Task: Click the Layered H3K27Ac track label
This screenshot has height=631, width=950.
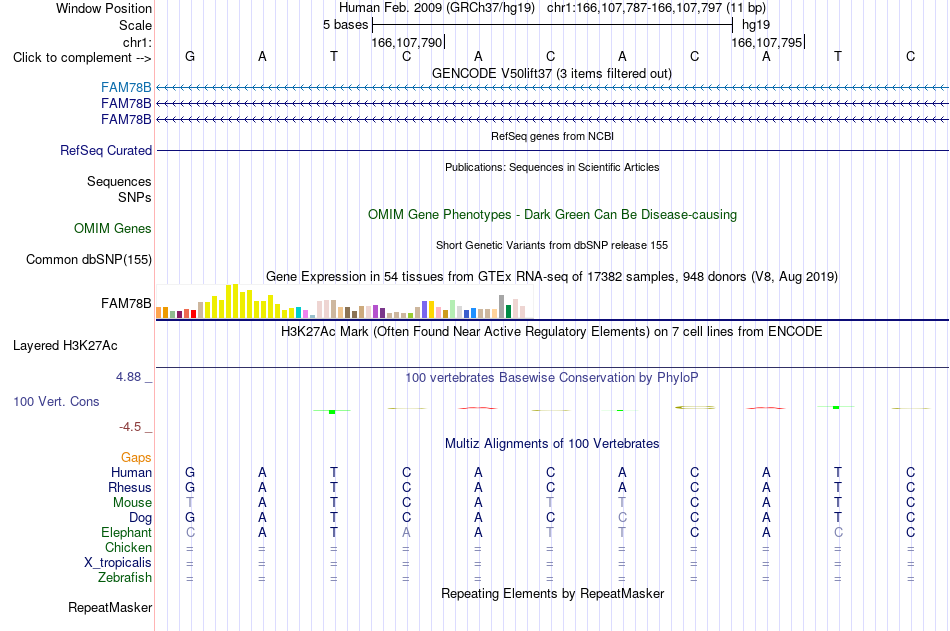Action: [65, 346]
